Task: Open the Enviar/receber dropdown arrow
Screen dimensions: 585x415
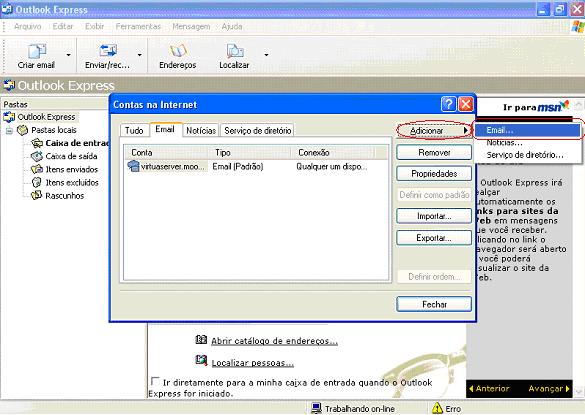Action: pos(140,55)
